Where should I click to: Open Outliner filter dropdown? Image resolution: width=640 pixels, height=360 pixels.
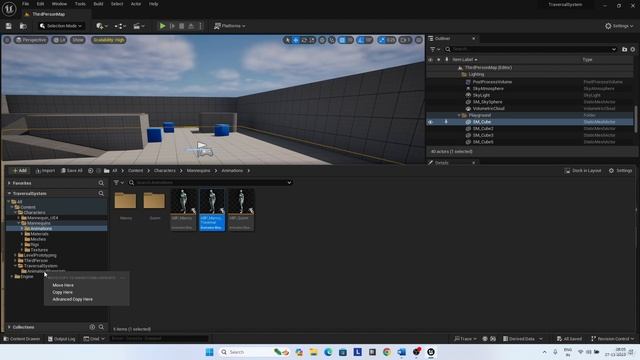click(435, 49)
